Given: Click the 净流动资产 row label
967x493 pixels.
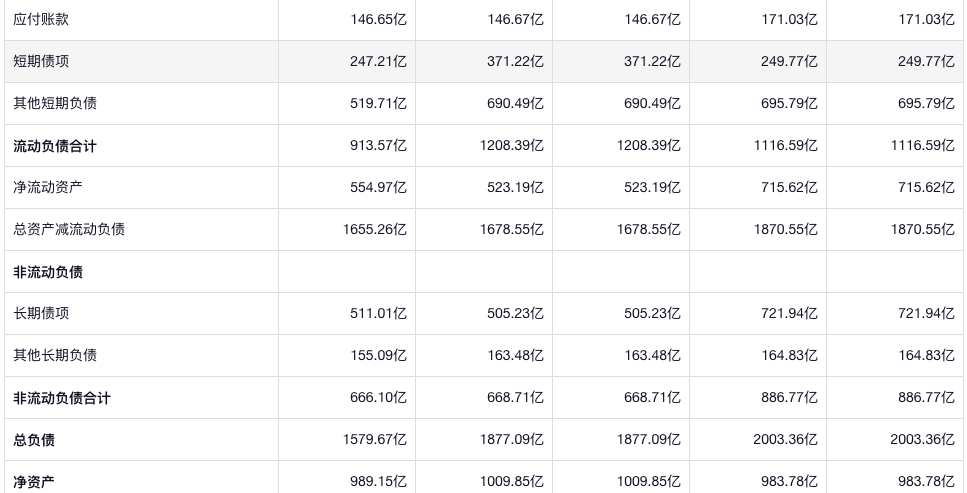Looking at the screenshot, I should [48, 187].
